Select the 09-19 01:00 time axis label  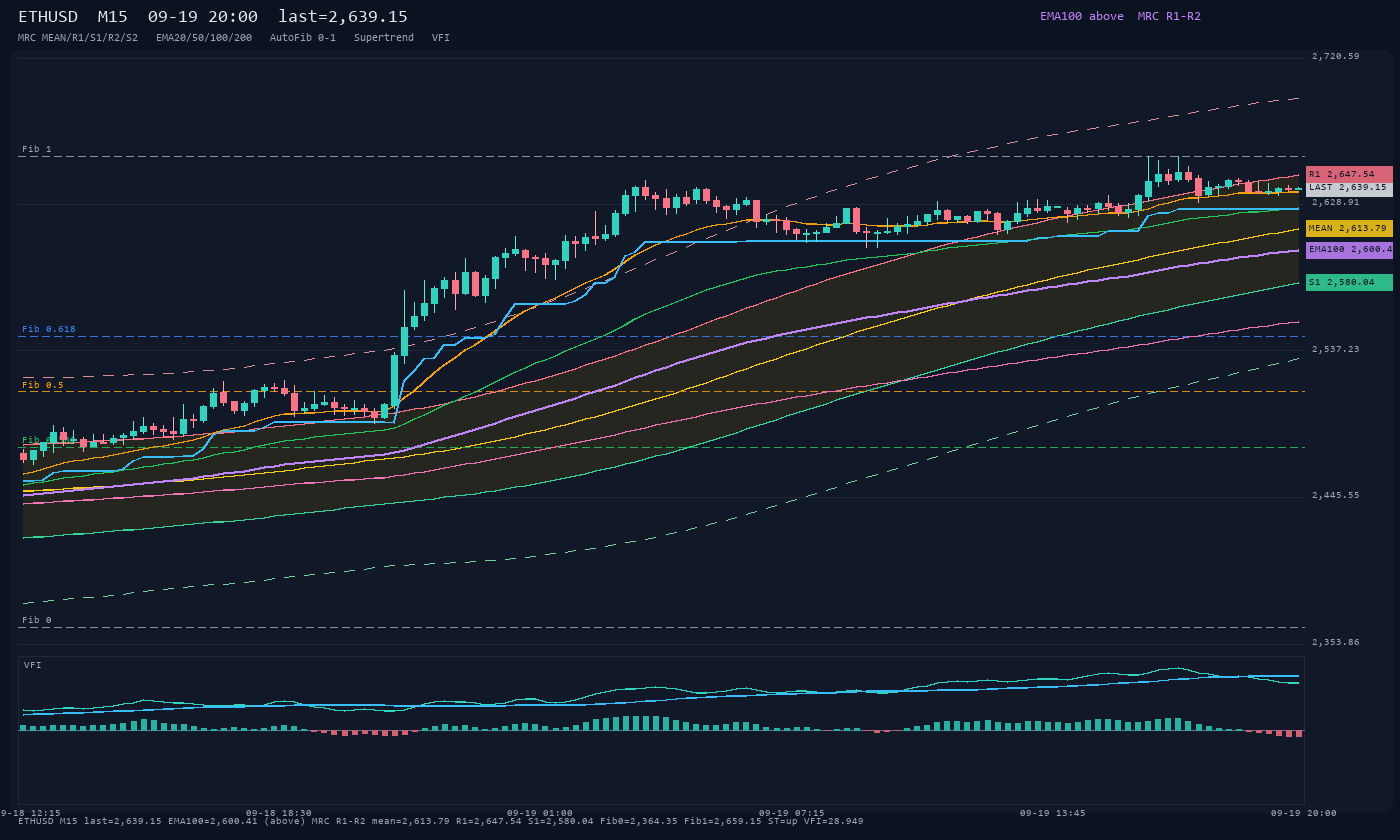click(x=540, y=813)
